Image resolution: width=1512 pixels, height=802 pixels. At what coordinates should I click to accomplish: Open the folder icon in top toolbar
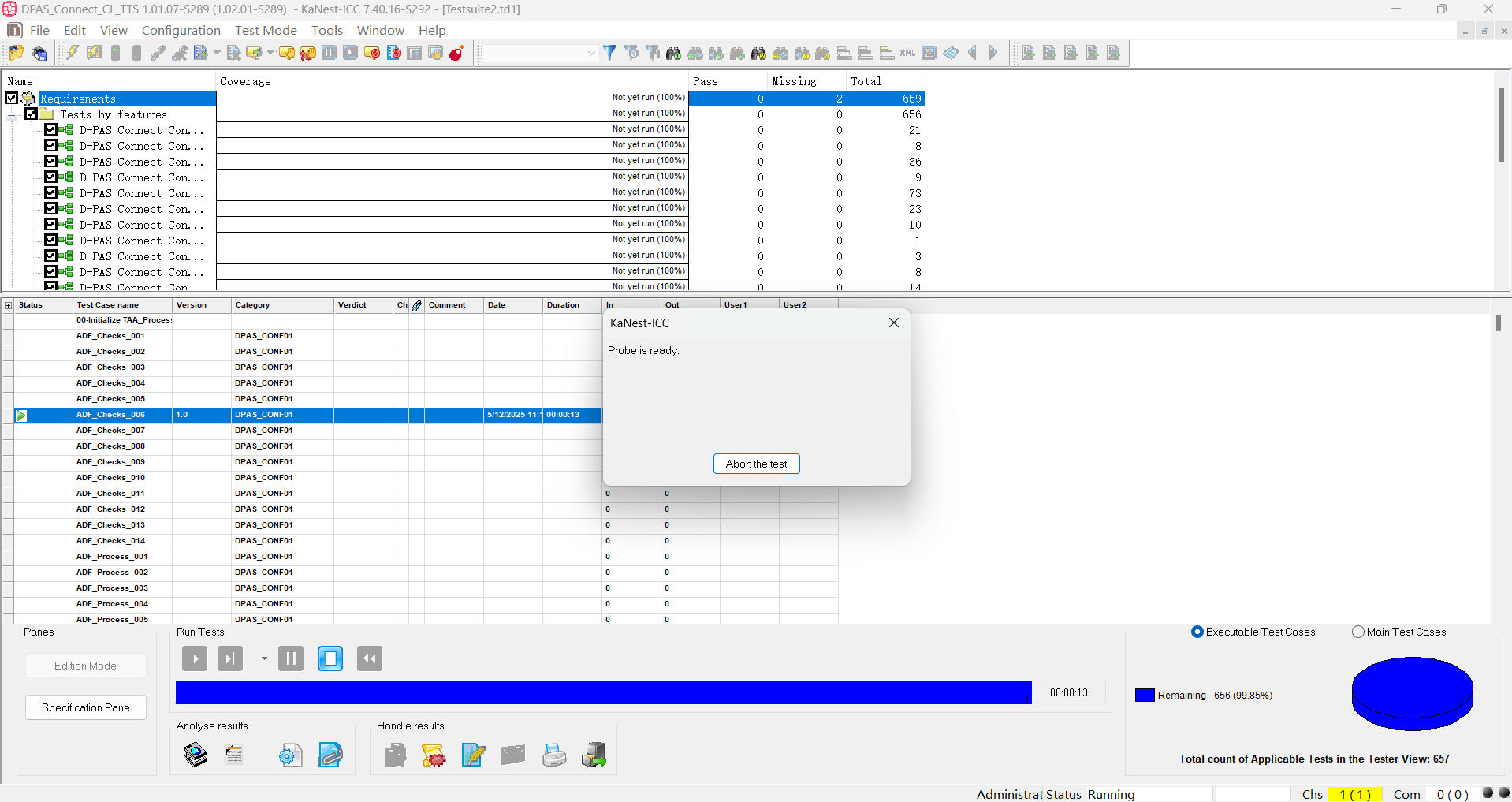(17, 53)
